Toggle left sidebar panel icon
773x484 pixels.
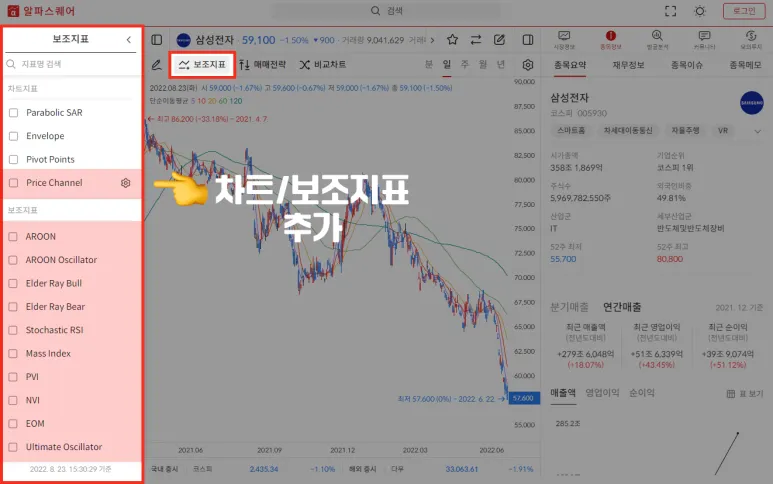157,40
